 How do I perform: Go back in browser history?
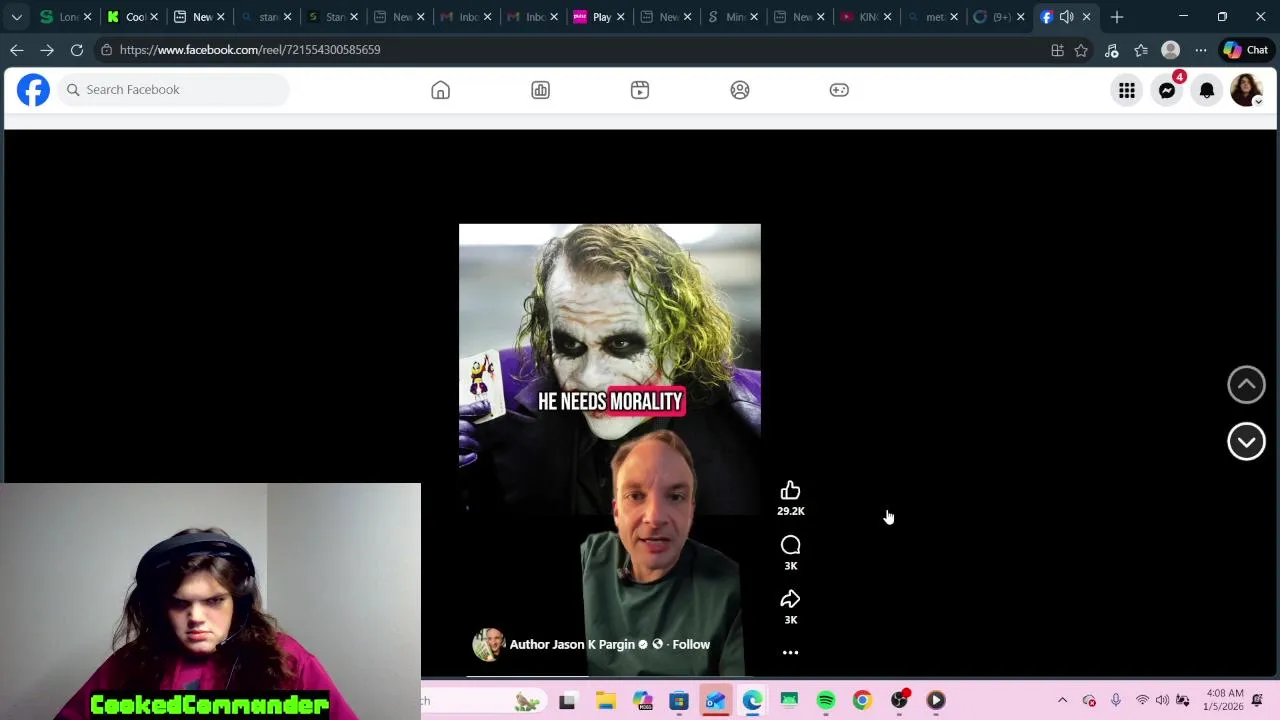pyautogui.click(x=17, y=50)
